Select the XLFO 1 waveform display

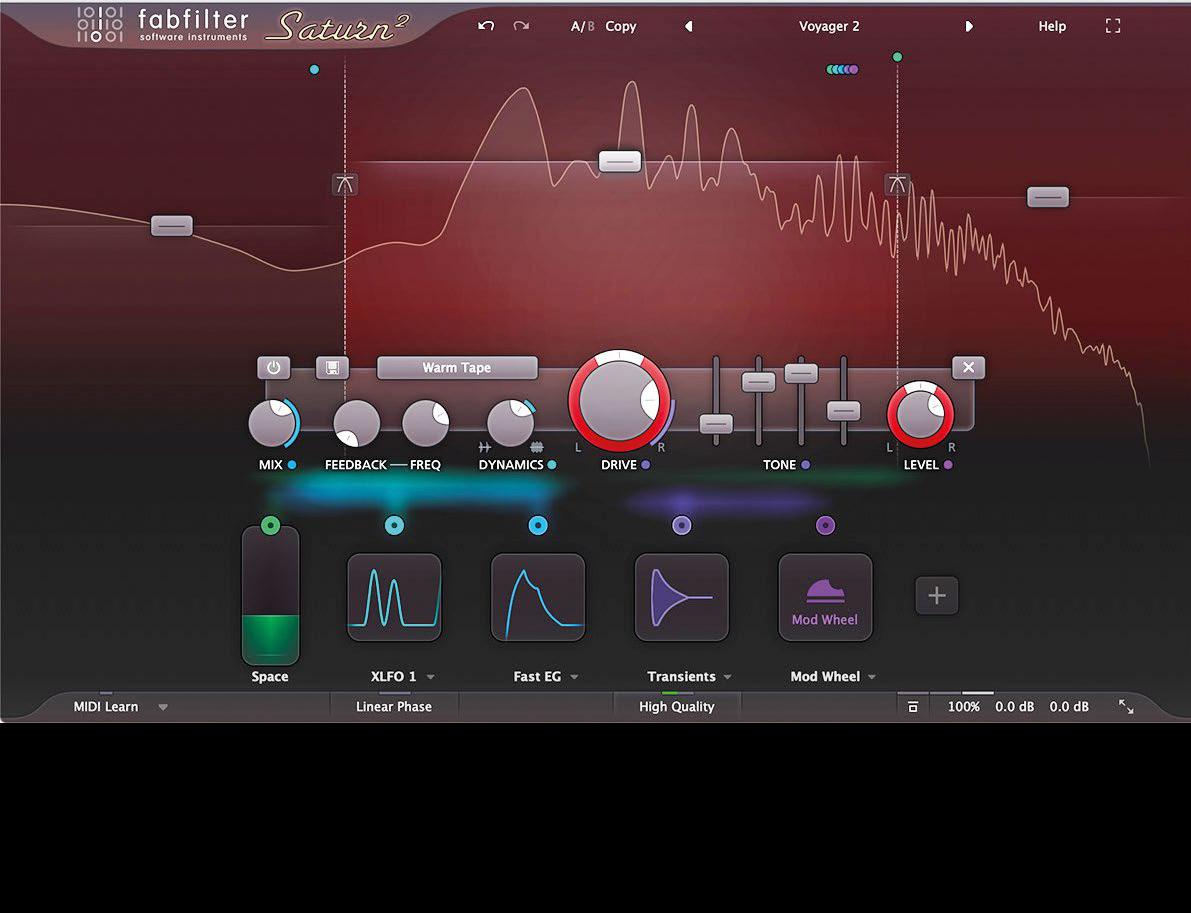coord(394,598)
